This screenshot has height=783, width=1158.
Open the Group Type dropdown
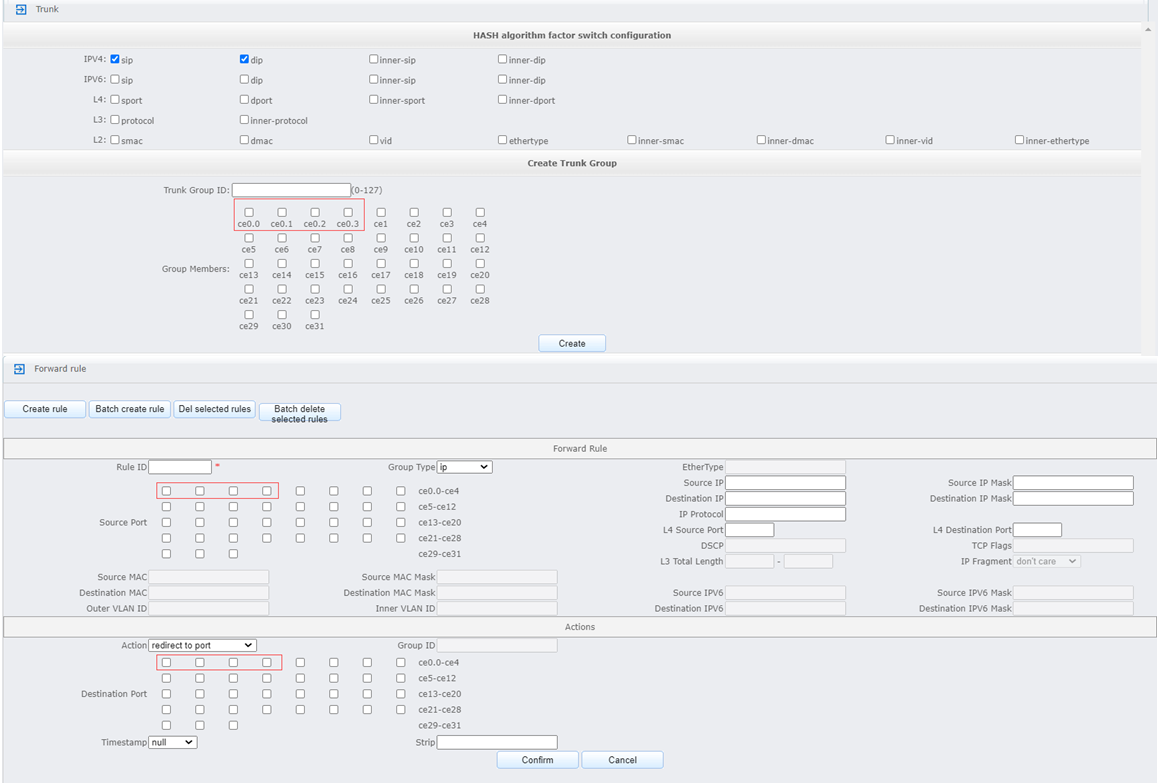(x=464, y=467)
